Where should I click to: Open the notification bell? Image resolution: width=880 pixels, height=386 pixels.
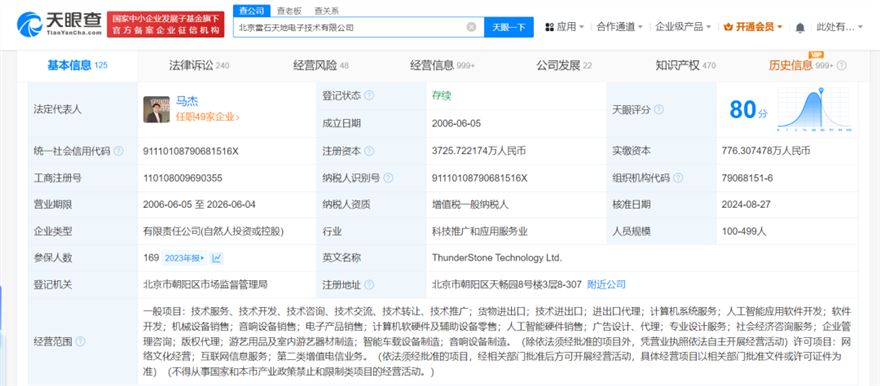pos(800,26)
